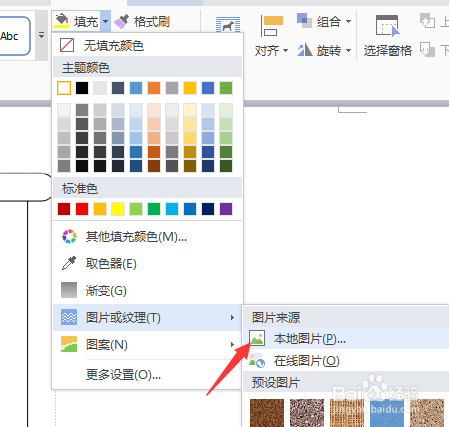Pick the white theme color swatch
The height and width of the screenshot is (427, 449).
point(64,88)
